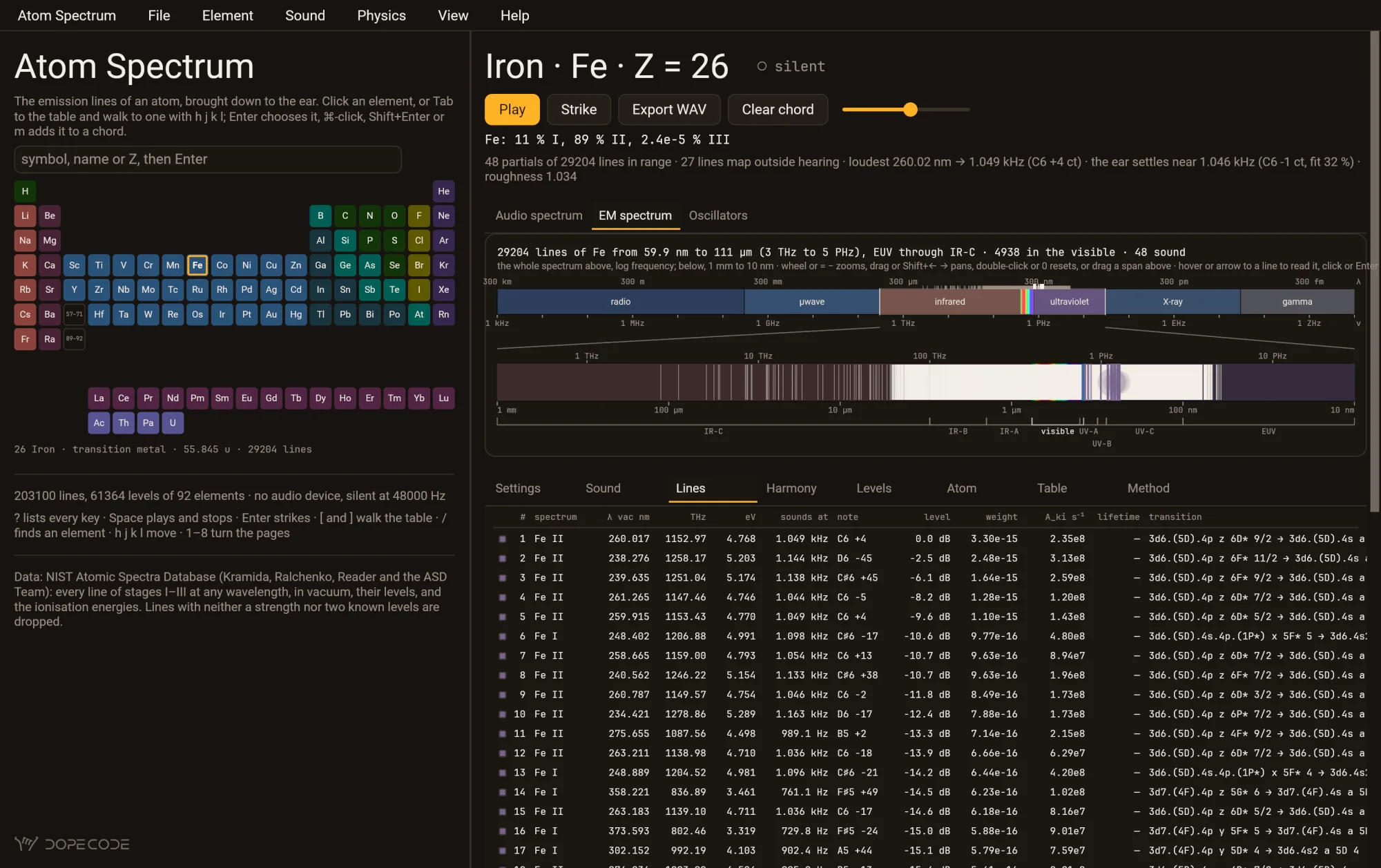Select the Gold (Au) element tile
This screenshot has height=868, width=1381.
coord(271,314)
